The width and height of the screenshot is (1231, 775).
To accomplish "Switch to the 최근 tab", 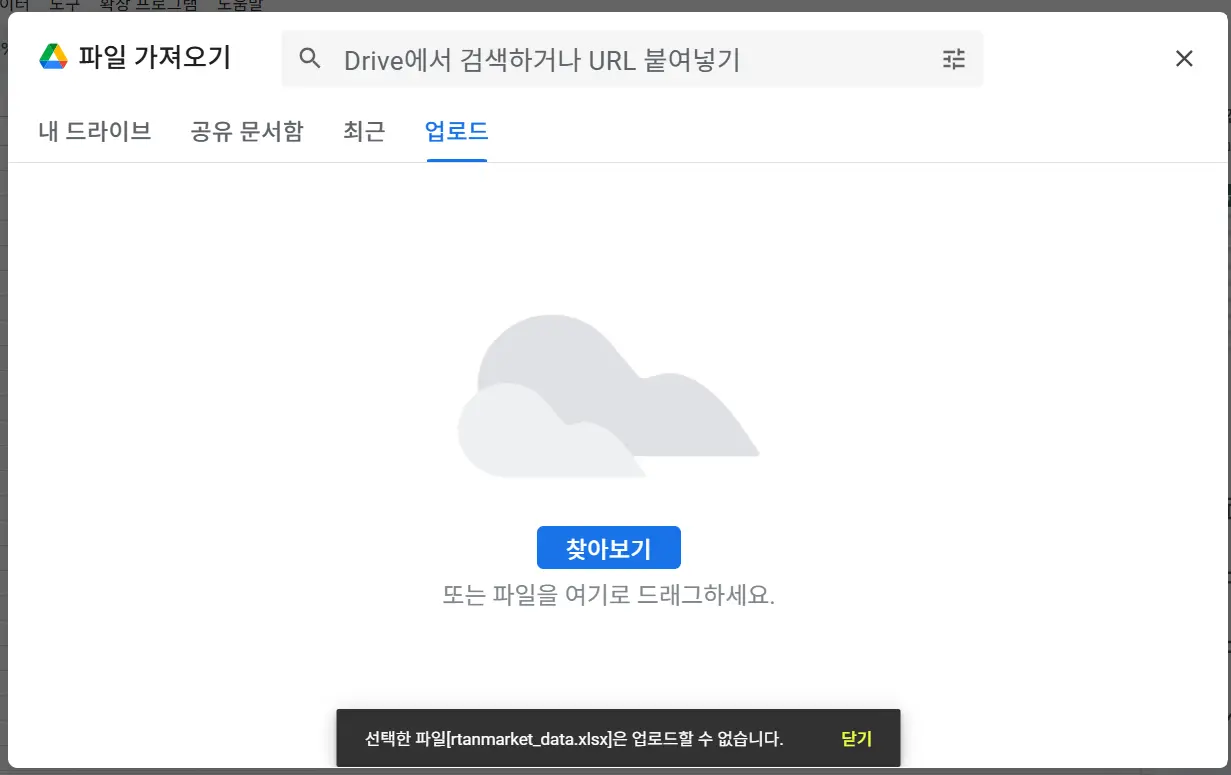I will 364,131.
